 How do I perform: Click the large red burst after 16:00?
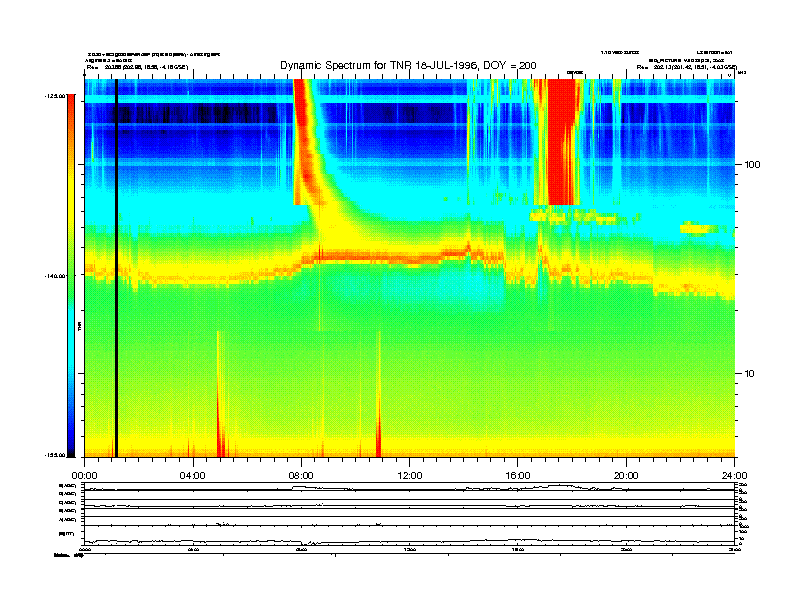point(561,142)
